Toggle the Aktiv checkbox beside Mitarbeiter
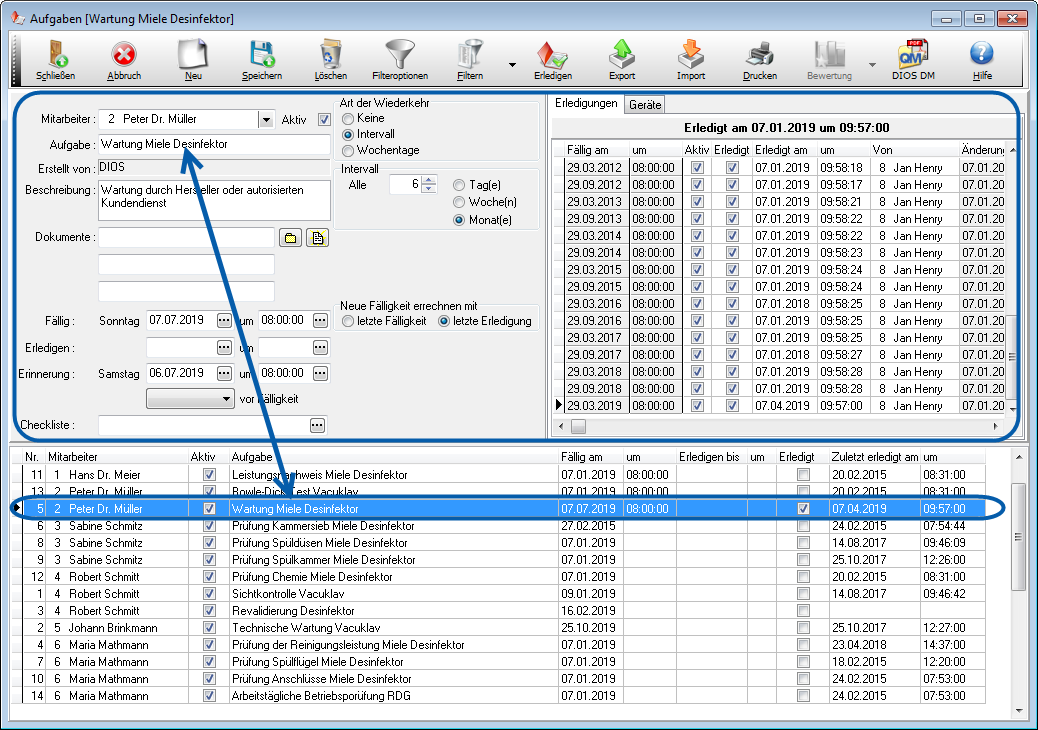 [x=324, y=120]
